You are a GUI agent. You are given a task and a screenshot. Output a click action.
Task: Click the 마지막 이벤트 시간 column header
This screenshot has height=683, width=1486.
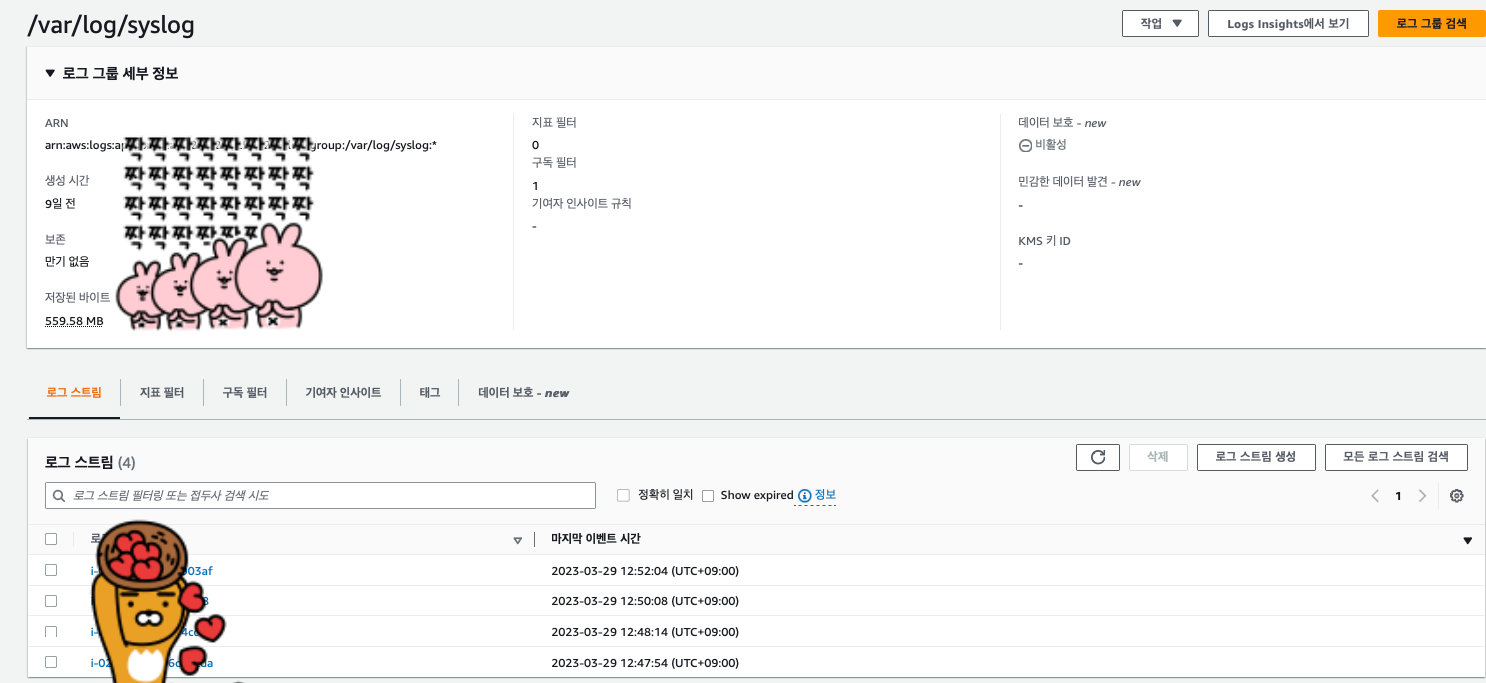click(596, 539)
